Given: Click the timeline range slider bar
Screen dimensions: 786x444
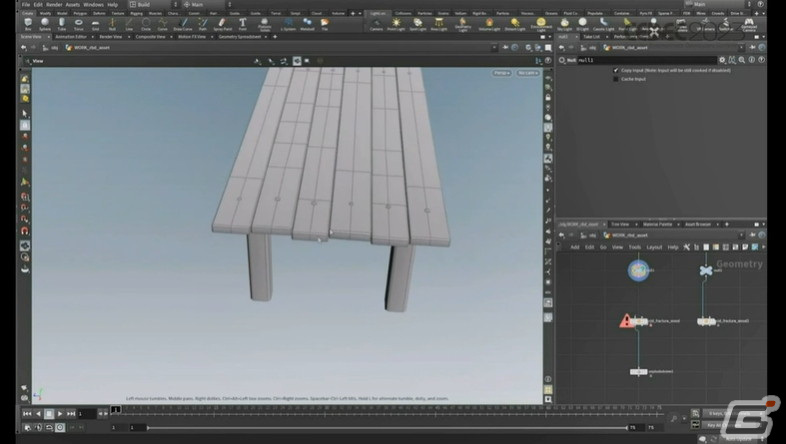Looking at the screenshot, I should coord(387,427).
